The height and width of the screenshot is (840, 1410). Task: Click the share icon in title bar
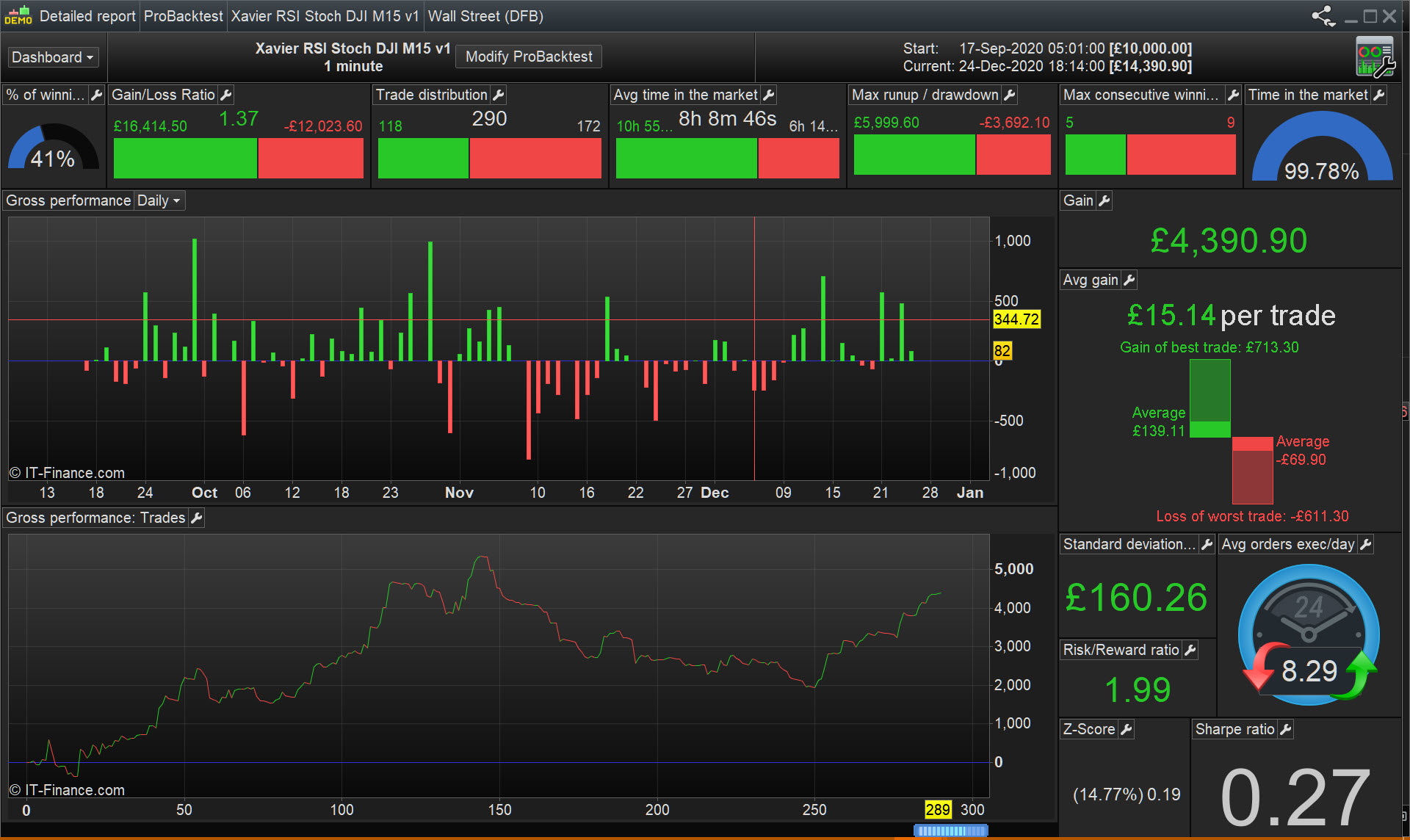pos(1323,16)
